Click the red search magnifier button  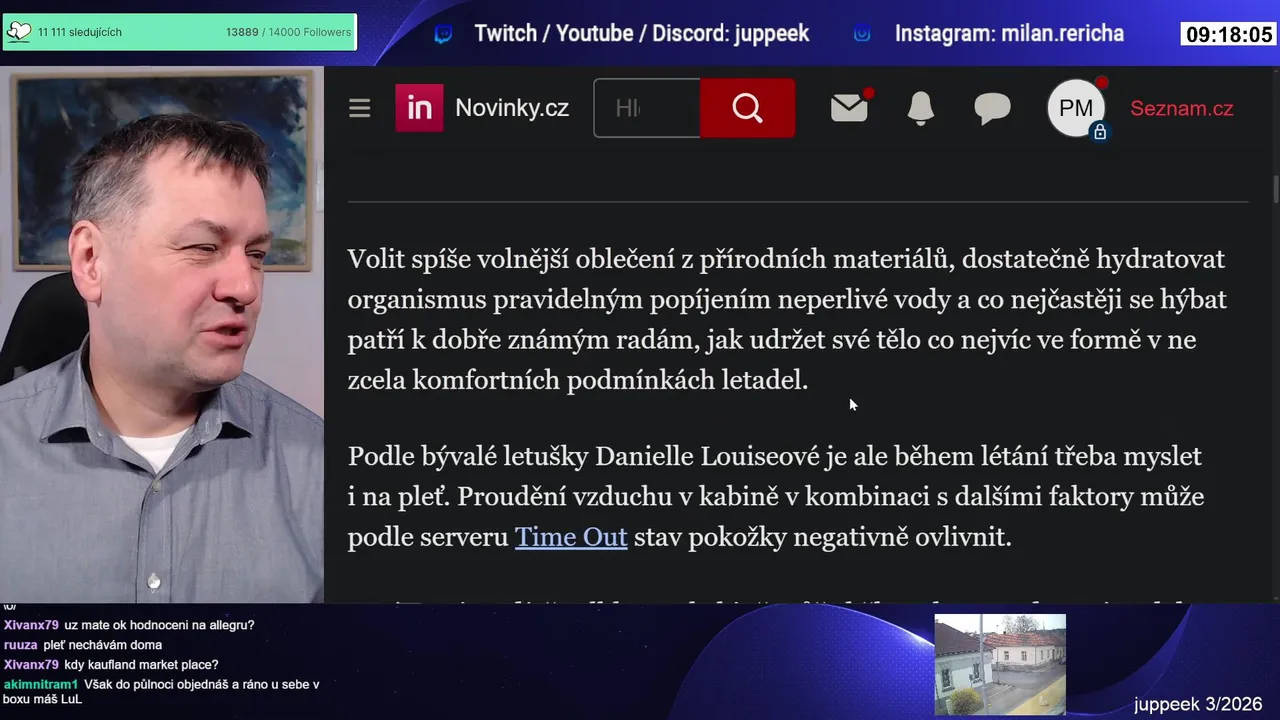pos(748,108)
